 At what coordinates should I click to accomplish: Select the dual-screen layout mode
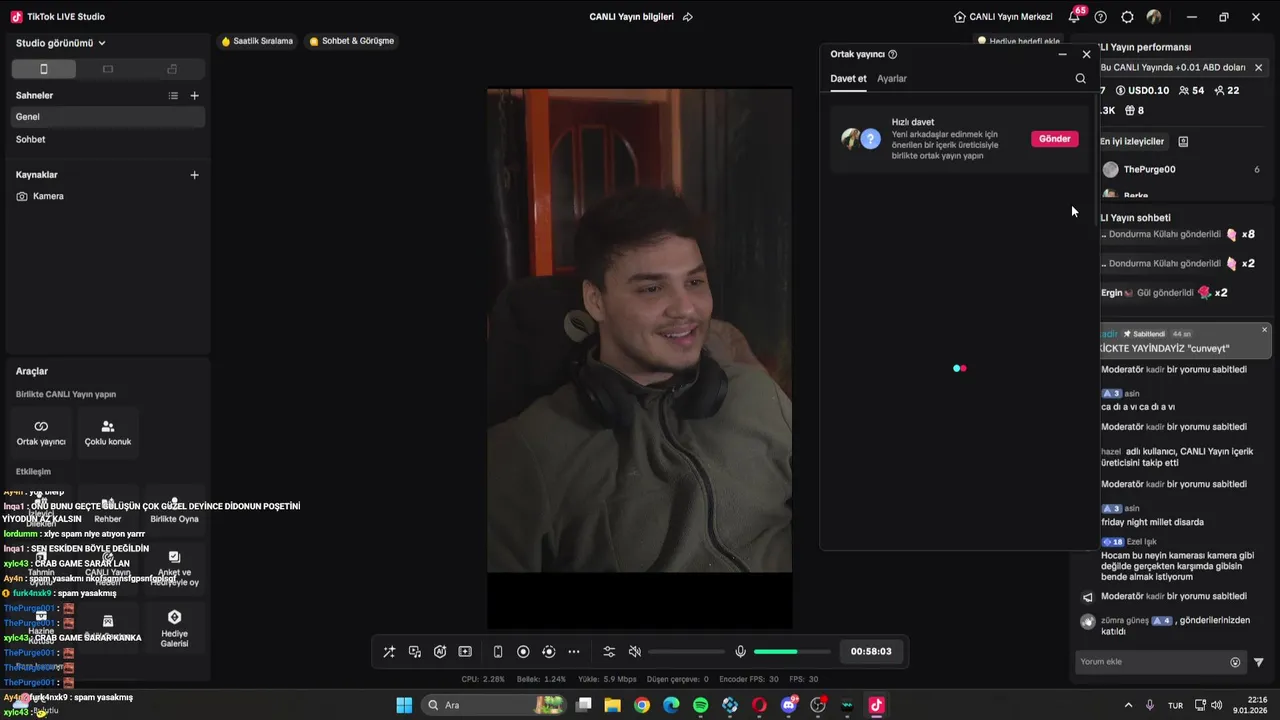172,69
